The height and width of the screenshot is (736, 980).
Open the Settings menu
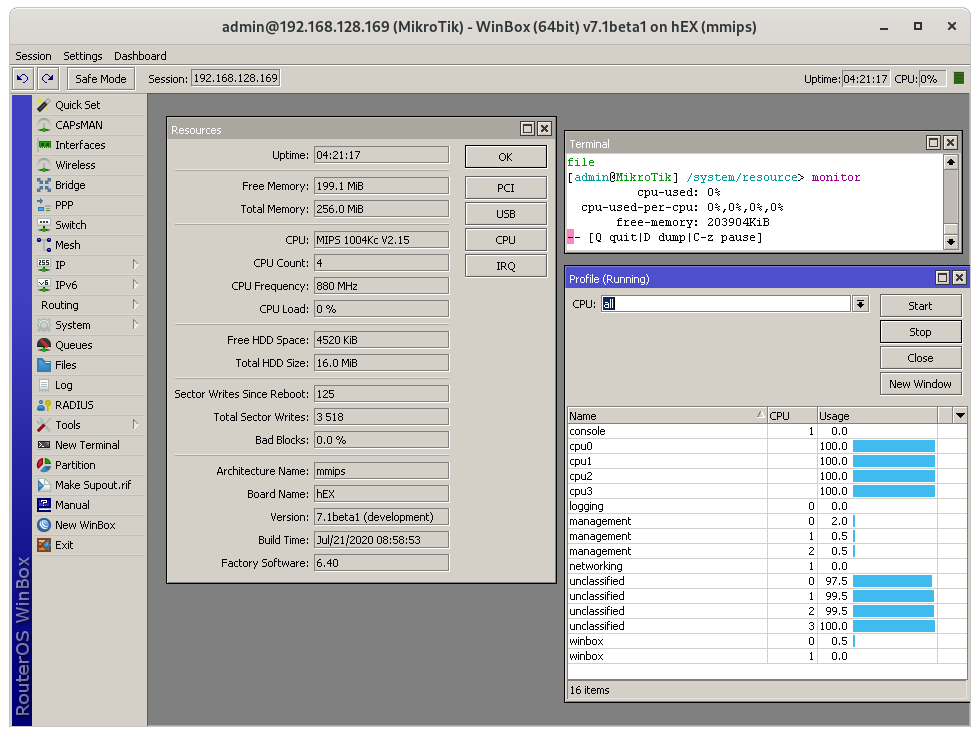pyautogui.click(x=82, y=56)
